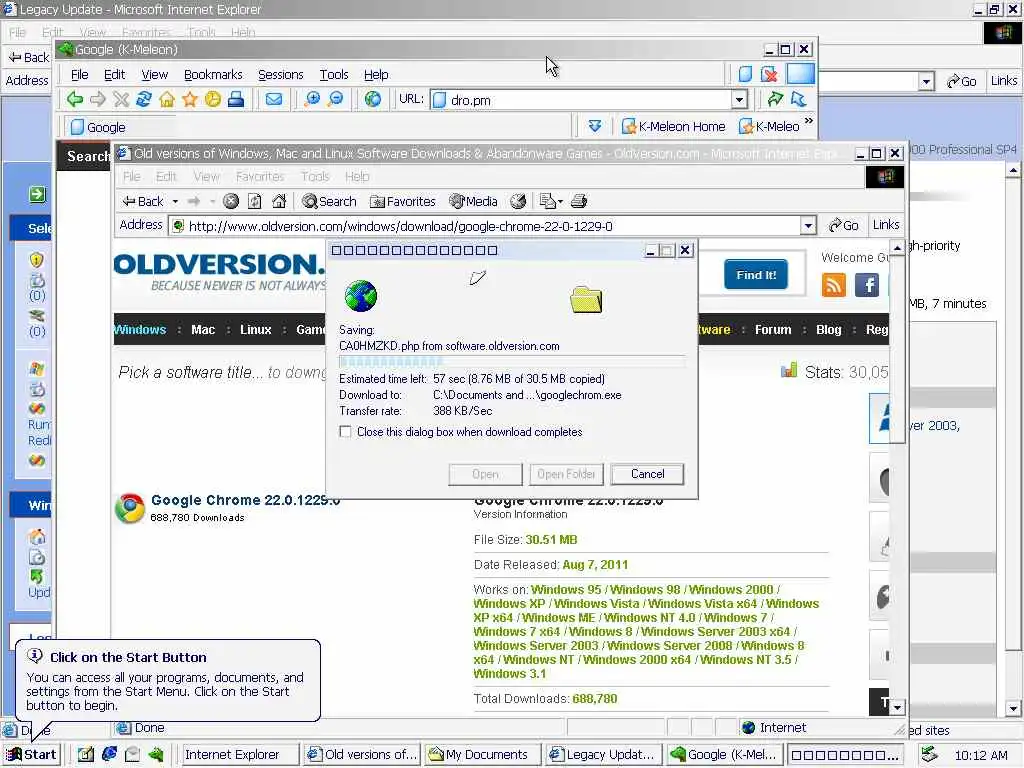The height and width of the screenshot is (768, 1024).
Task: Go to K-Meleon home page icon
Action: click(167, 99)
